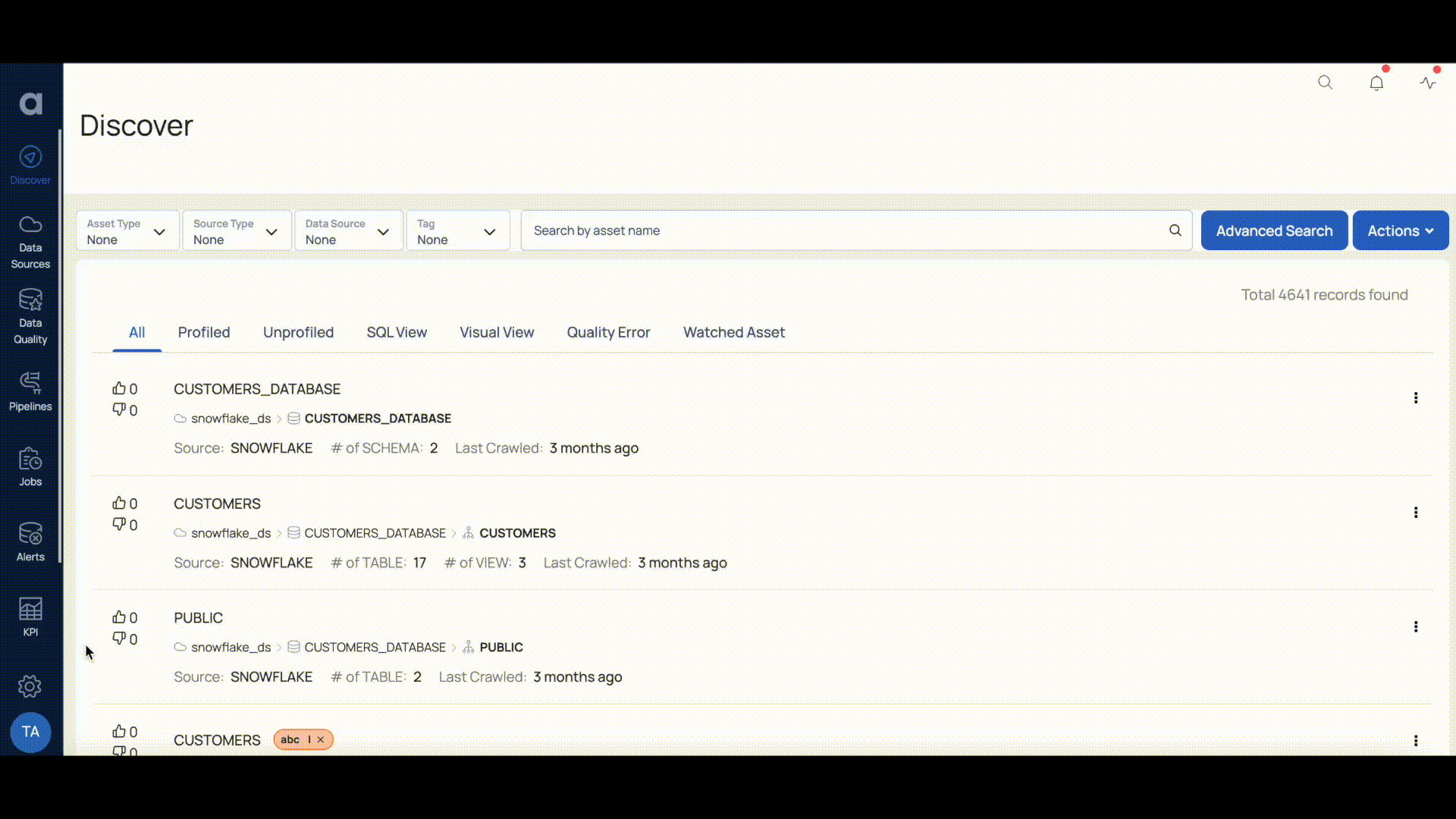Open settings gear in sidebar
Image resolution: width=1456 pixels, height=819 pixels.
pyautogui.click(x=30, y=686)
